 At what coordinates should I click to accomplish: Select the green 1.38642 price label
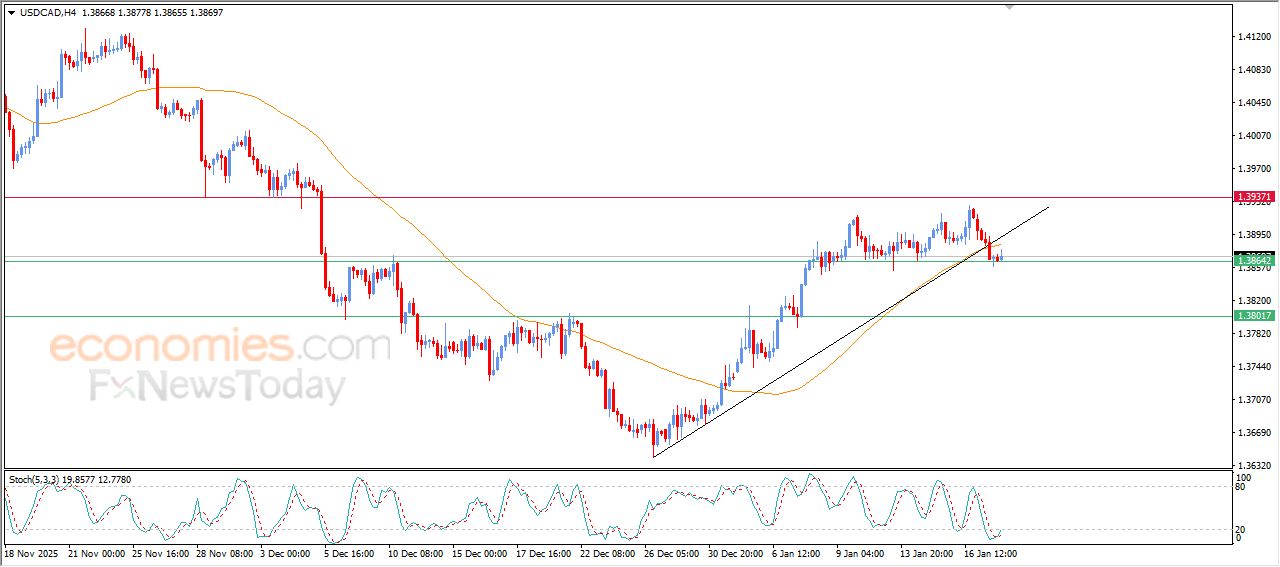pyautogui.click(x=1253, y=260)
